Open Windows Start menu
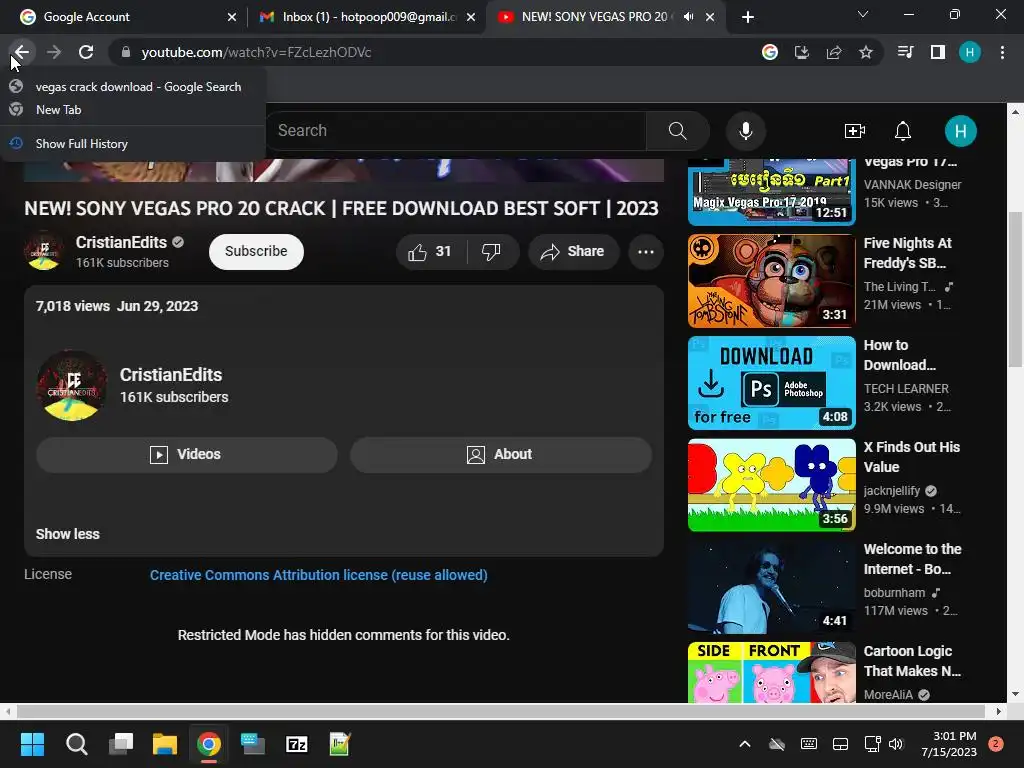Viewport: 1024px width, 768px height. (x=32, y=744)
